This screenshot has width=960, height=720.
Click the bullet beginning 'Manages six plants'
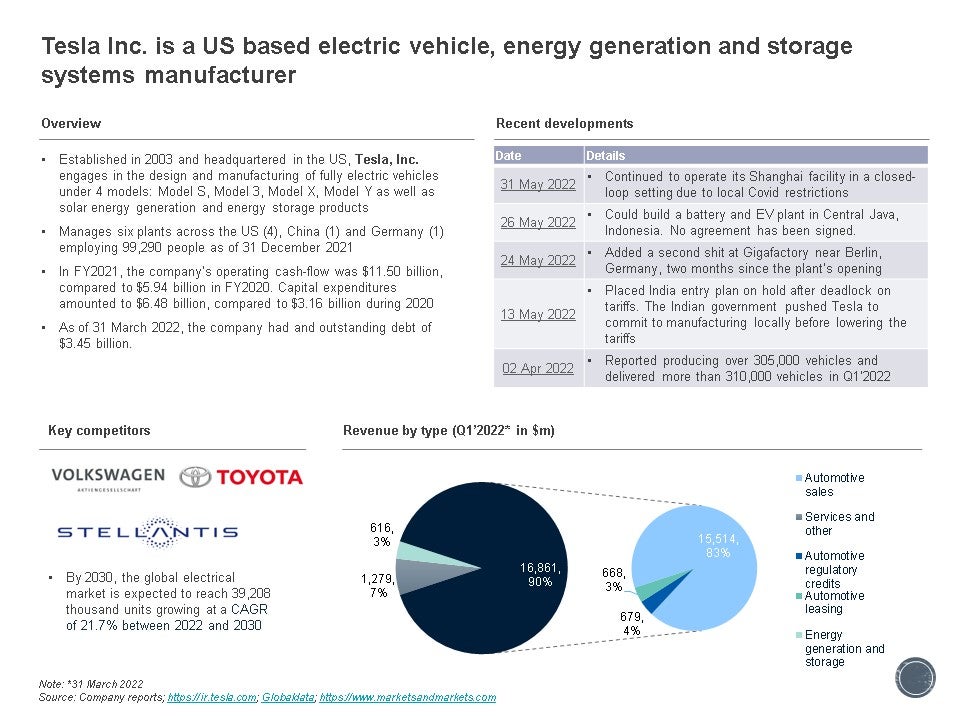(251, 239)
